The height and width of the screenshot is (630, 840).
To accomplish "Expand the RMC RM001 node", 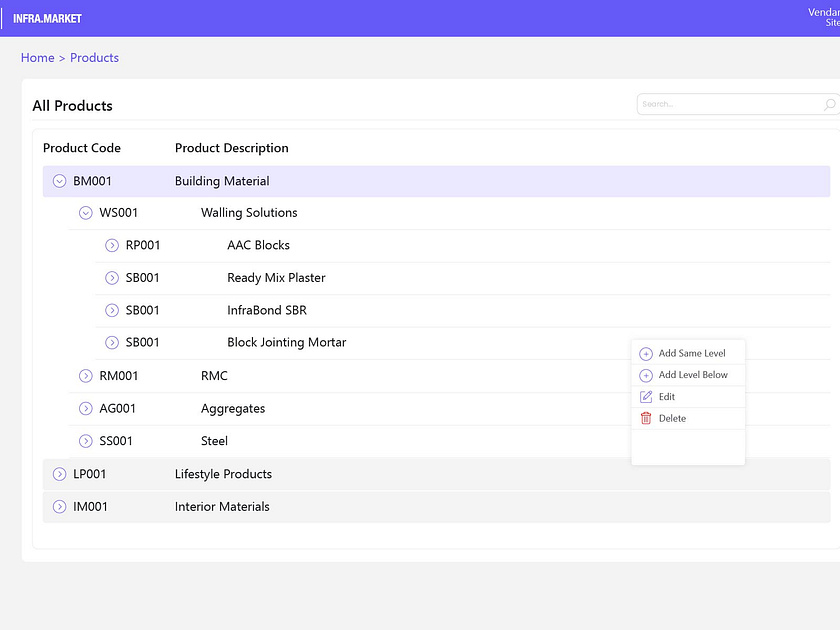I will (85, 376).
